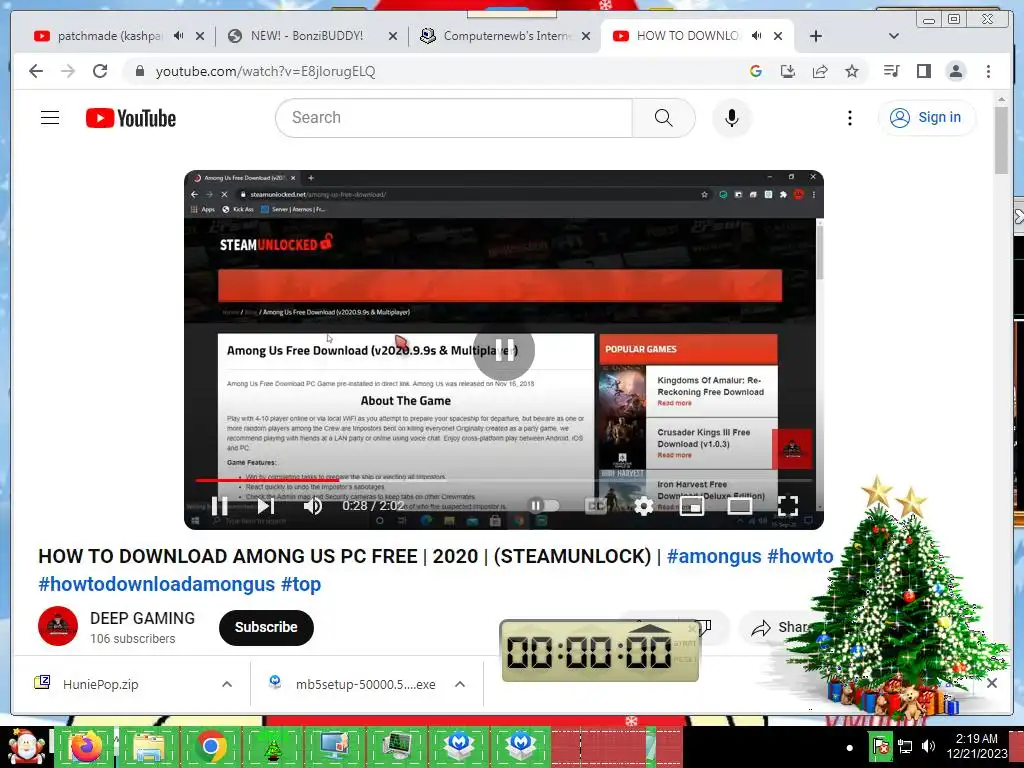Start voice search with the microphone
This screenshot has width=1024, height=768.
(x=731, y=118)
